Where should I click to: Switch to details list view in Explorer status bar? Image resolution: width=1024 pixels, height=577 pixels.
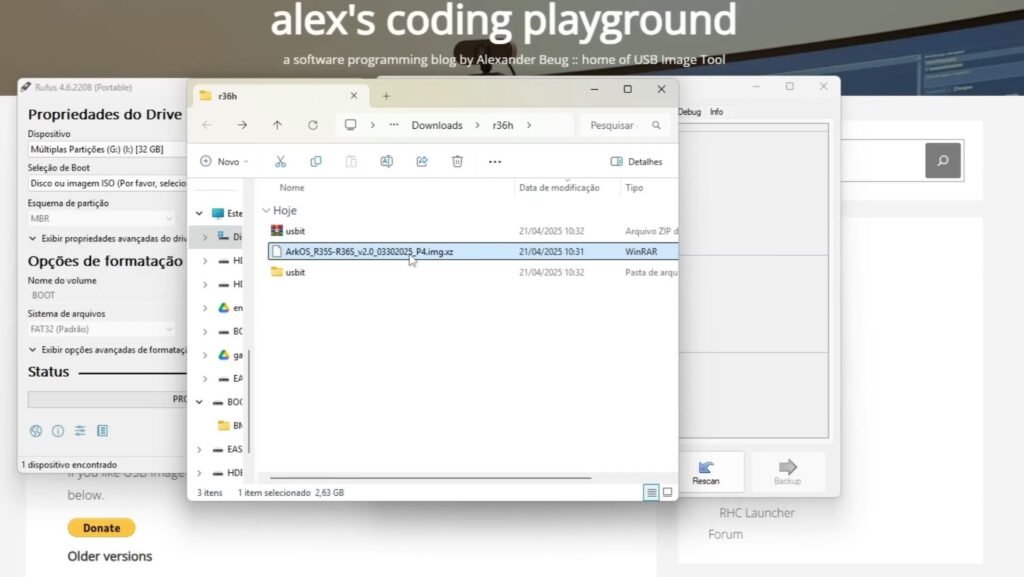[651, 493]
